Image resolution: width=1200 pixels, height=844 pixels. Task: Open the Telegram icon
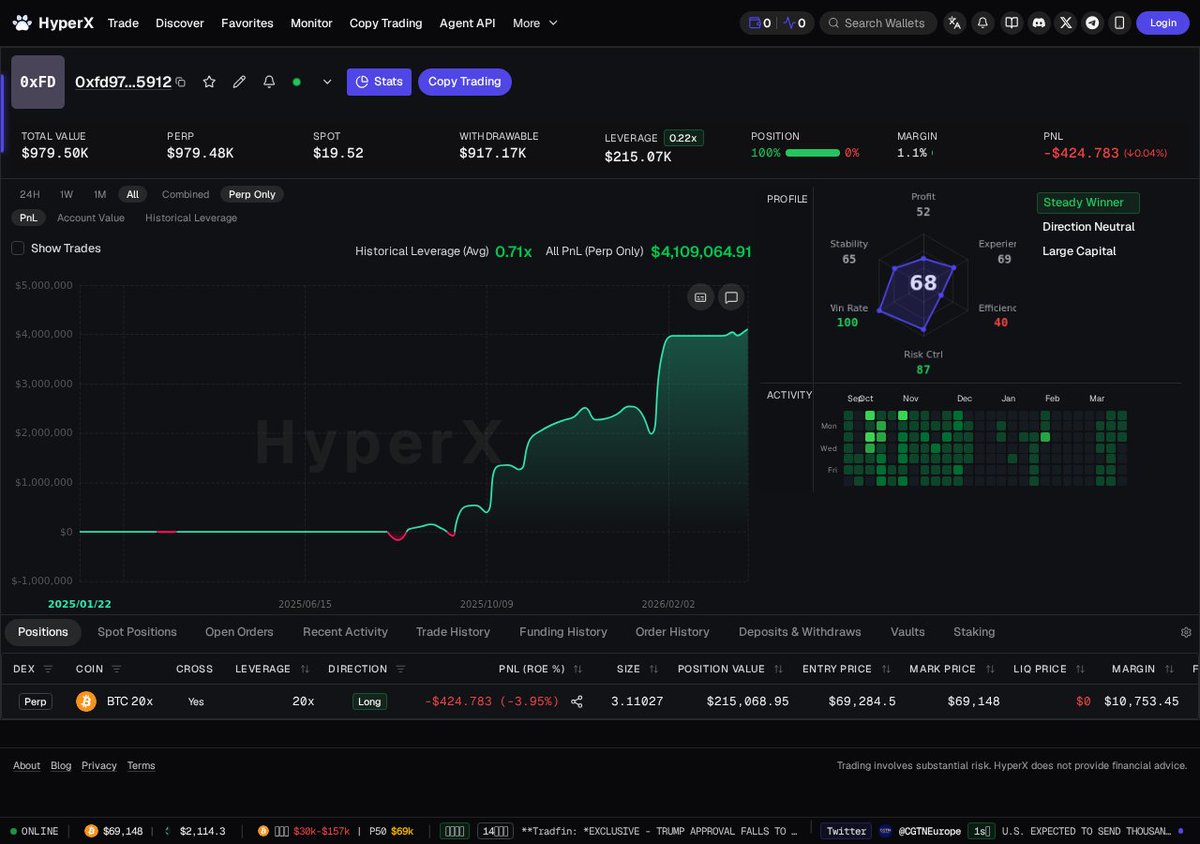tap(1093, 23)
